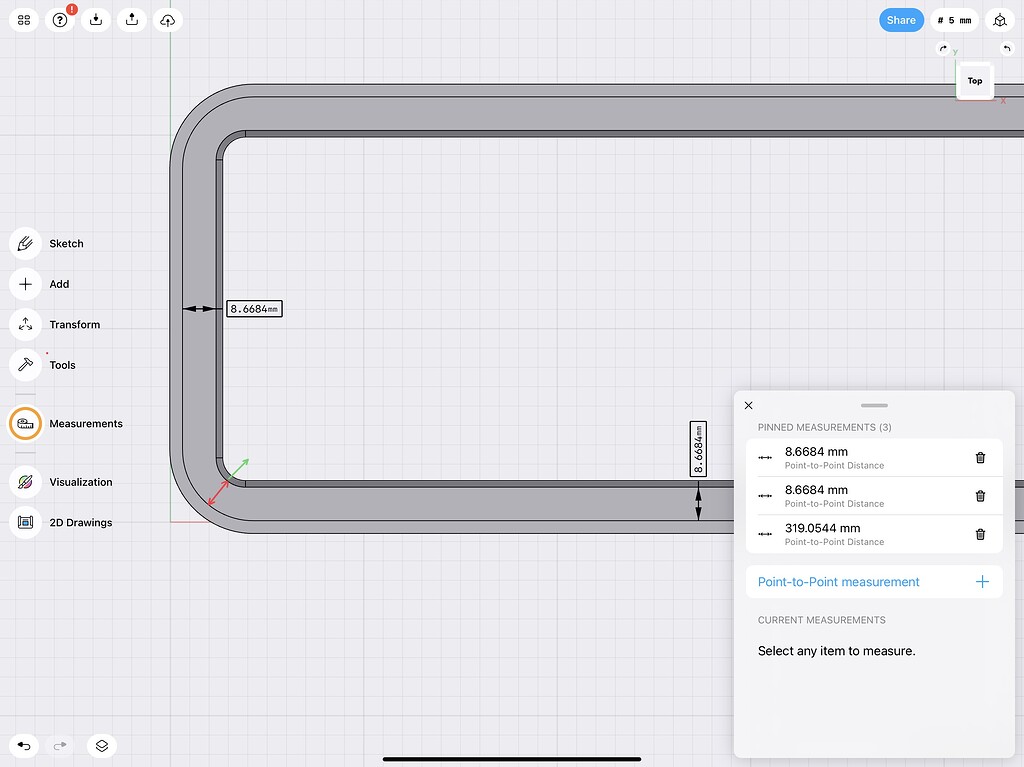The width and height of the screenshot is (1024, 767).
Task: Click the Share button
Action: click(x=900, y=19)
